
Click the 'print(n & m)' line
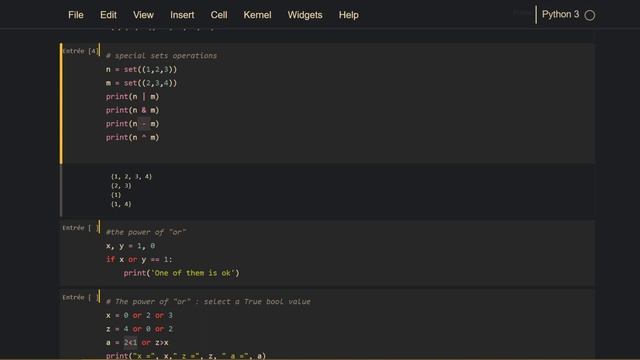(x=132, y=110)
